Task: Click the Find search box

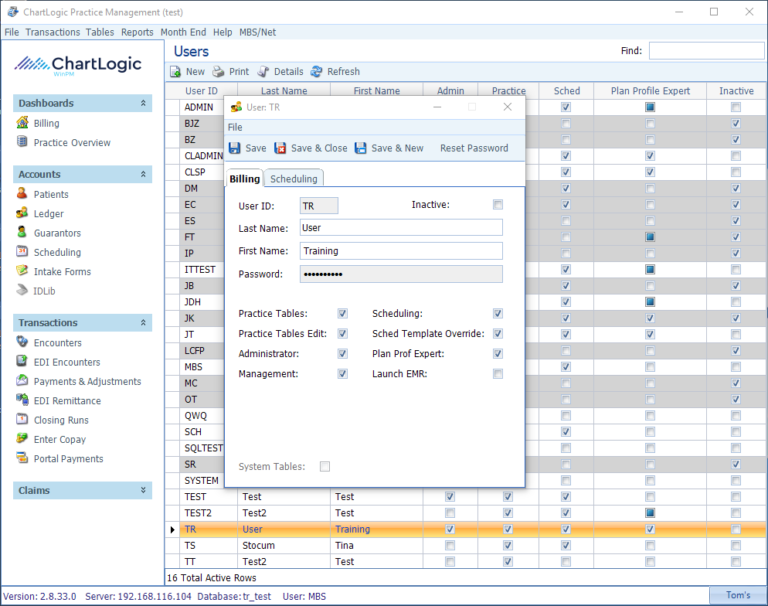Action: (707, 50)
